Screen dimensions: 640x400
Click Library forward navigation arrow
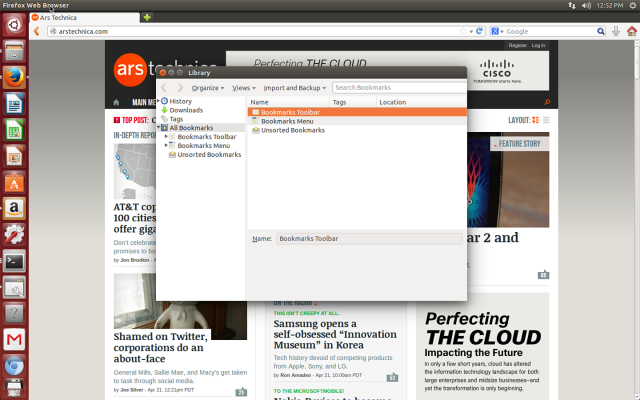click(180, 88)
